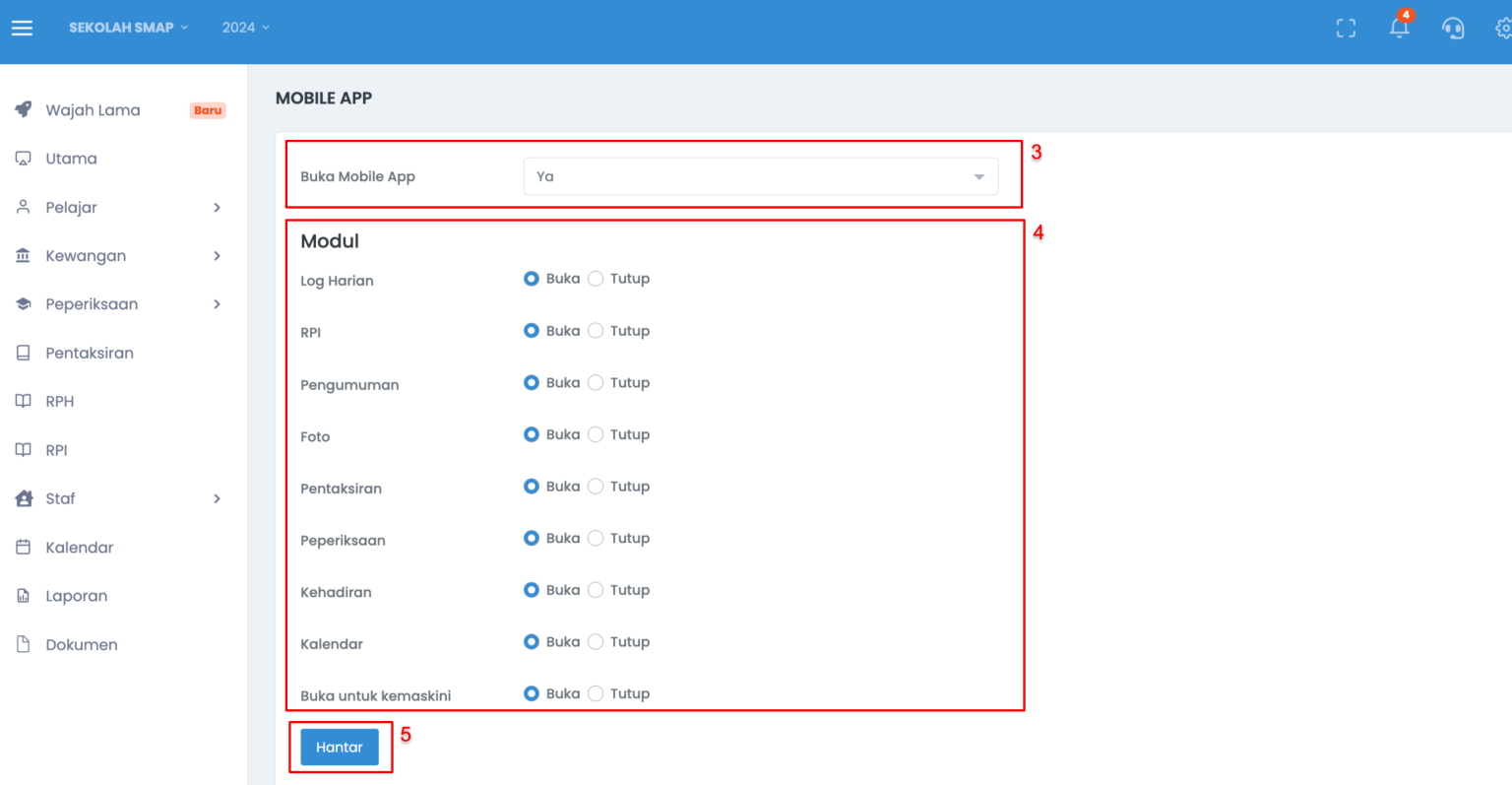Open the Buka Mobile App dropdown
This screenshot has width=1512, height=785.
pyautogui.click(x=760, y=177)
